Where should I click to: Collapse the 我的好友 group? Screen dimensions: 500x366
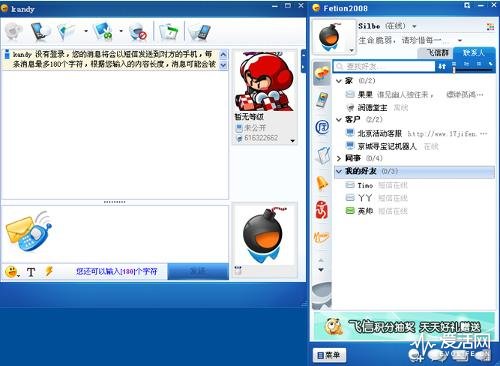(339, 171)
